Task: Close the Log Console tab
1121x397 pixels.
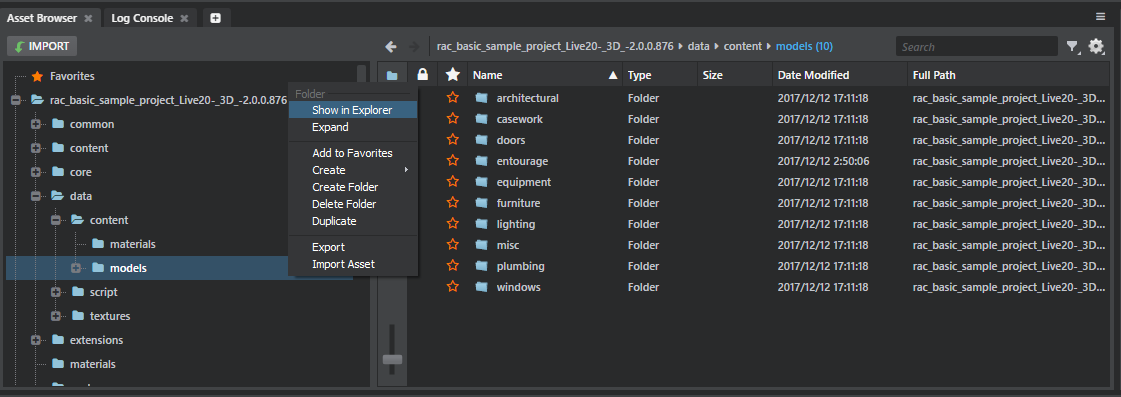Action: pos(184,19)
